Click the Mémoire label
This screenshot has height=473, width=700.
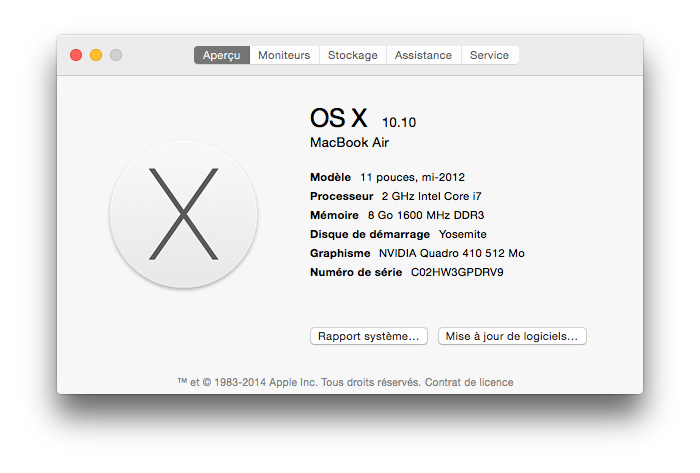(334, 216)
